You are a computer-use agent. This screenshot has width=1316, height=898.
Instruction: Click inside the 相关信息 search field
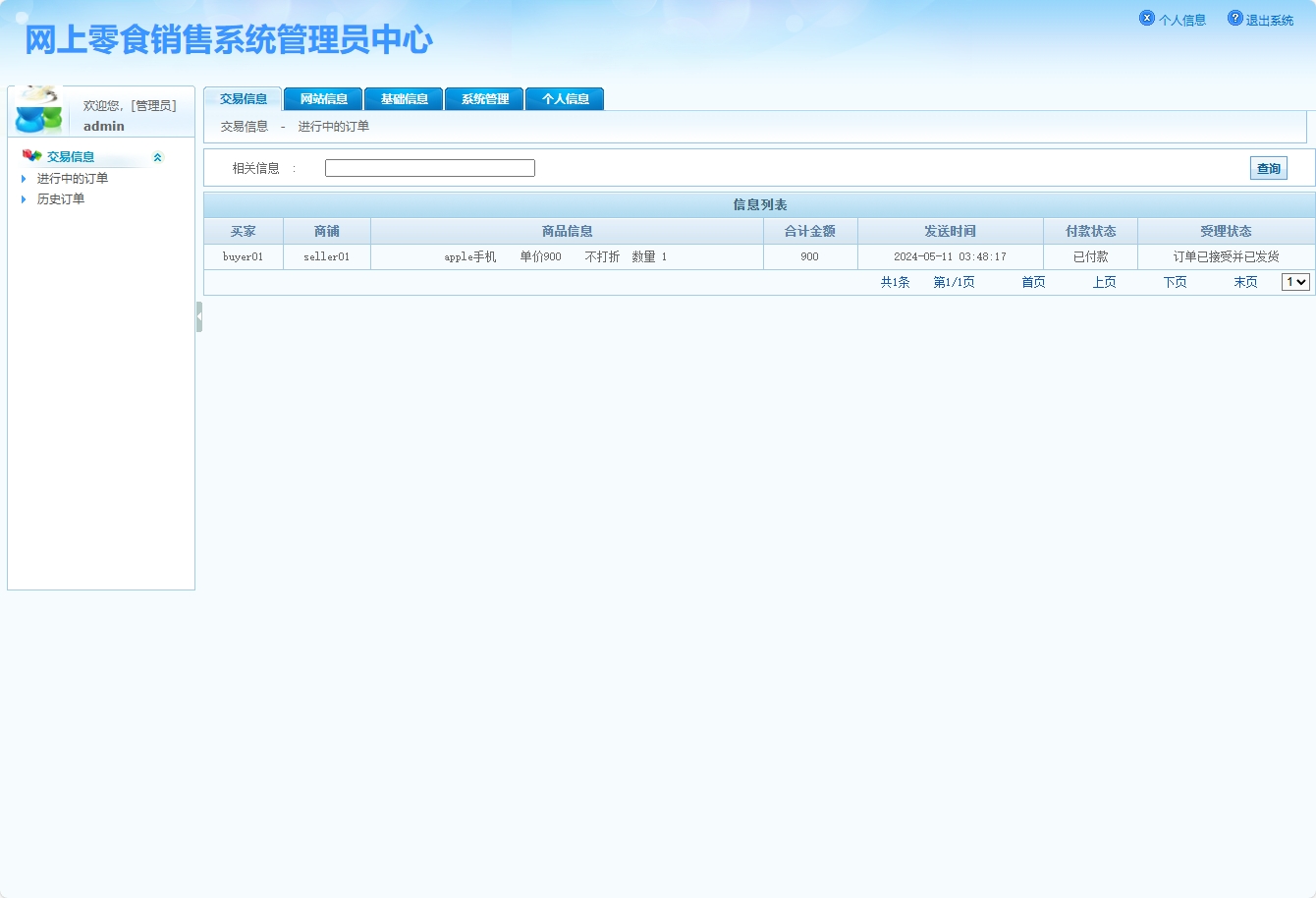click(429, 167)
